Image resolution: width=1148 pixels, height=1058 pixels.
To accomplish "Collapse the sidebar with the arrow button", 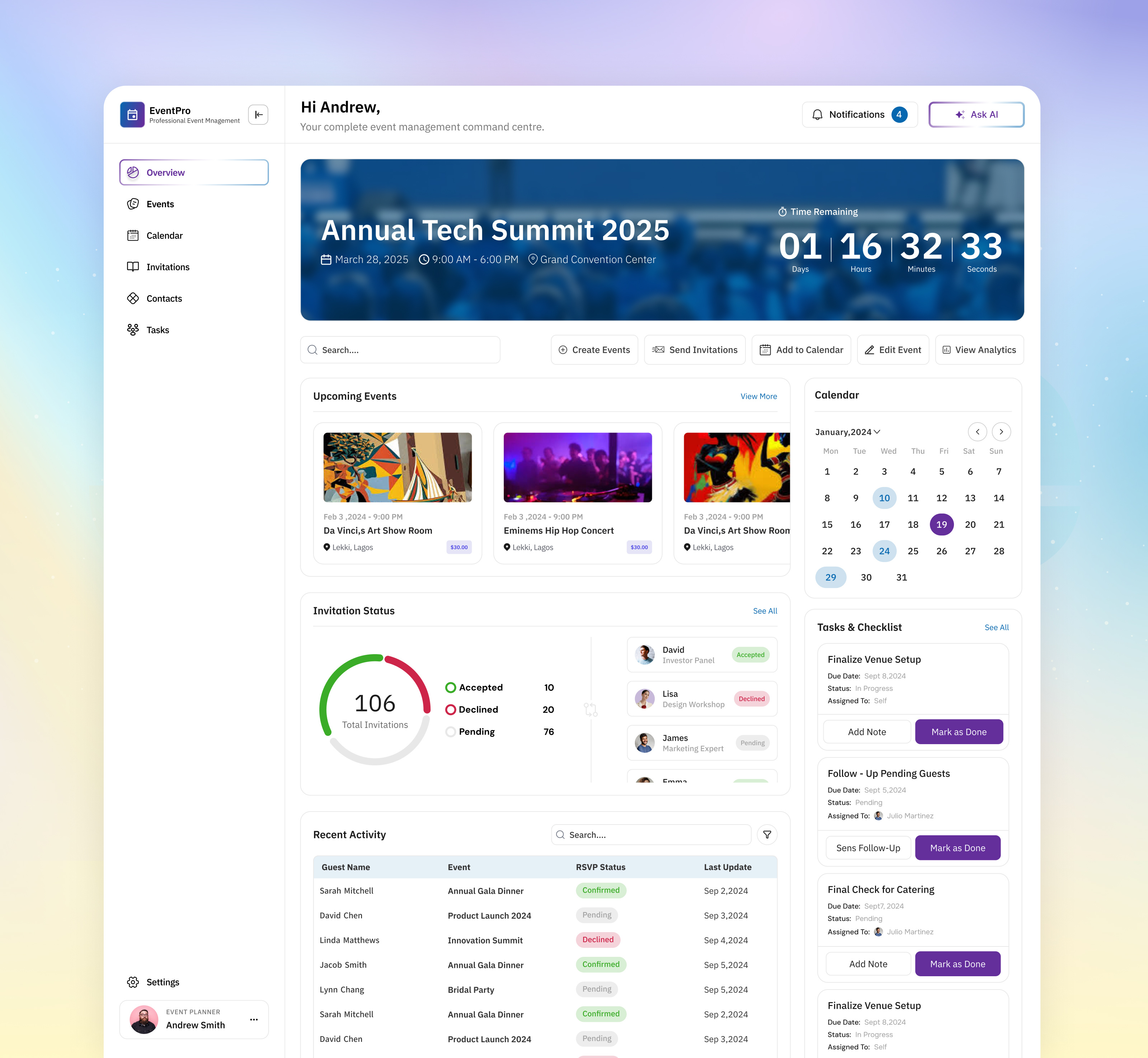I will point(258,114).
